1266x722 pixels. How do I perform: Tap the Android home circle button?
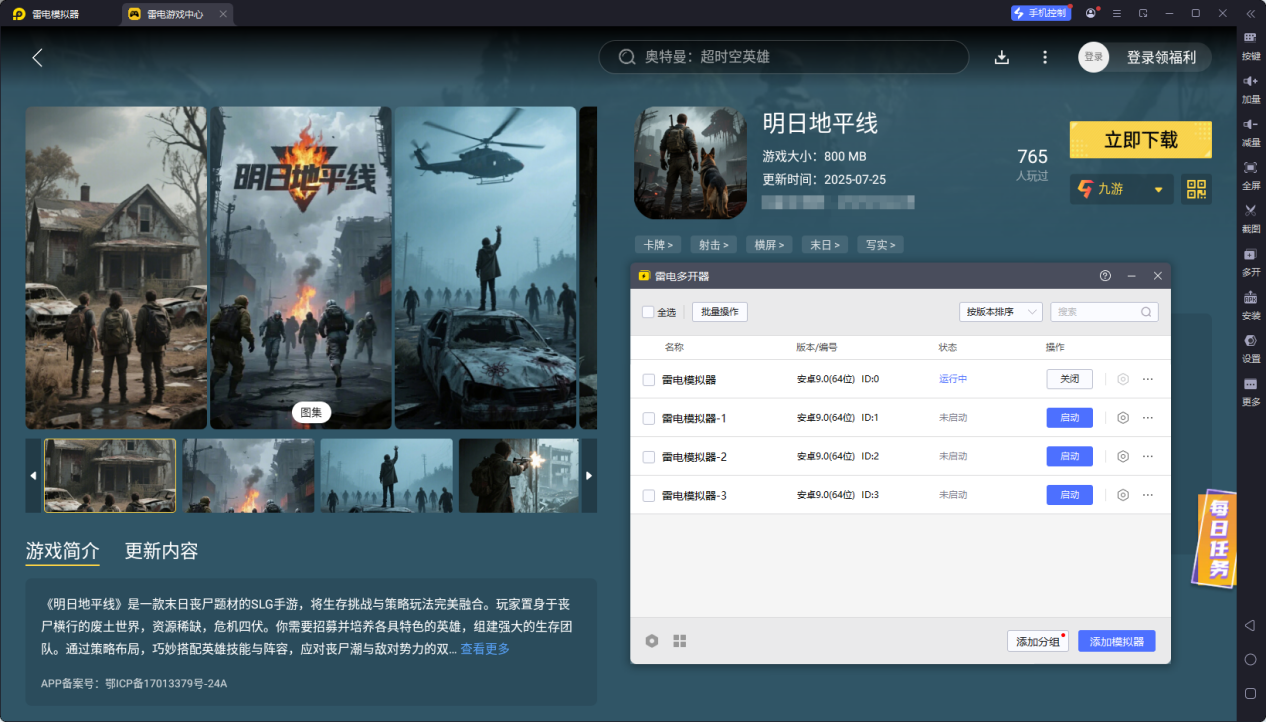(1250, 660)
